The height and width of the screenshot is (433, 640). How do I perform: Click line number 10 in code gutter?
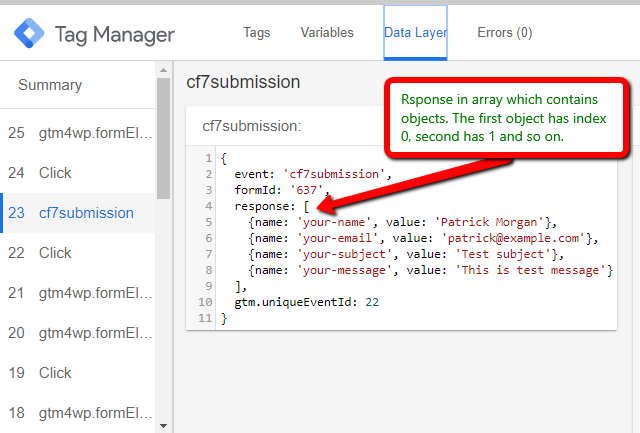point(205,302)
